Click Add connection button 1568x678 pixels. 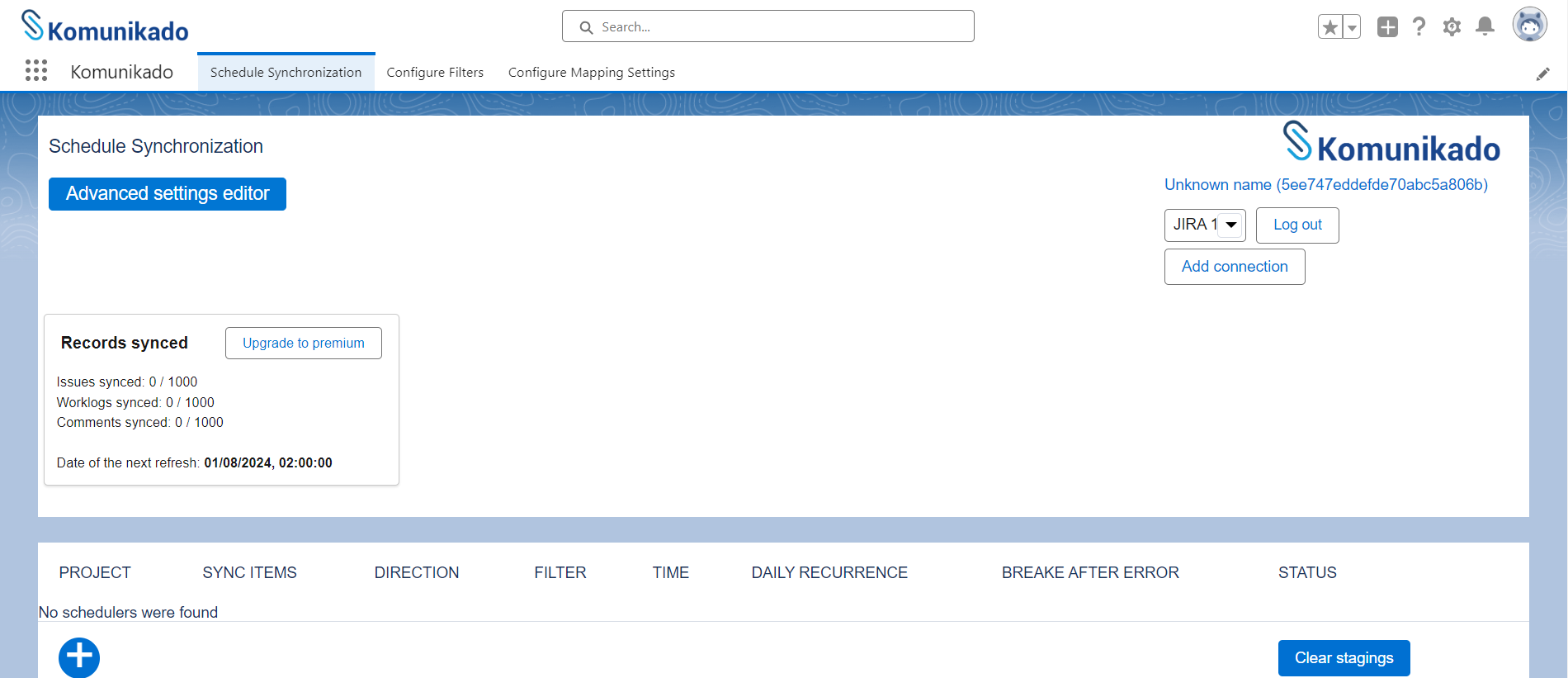click(1235, 267)
